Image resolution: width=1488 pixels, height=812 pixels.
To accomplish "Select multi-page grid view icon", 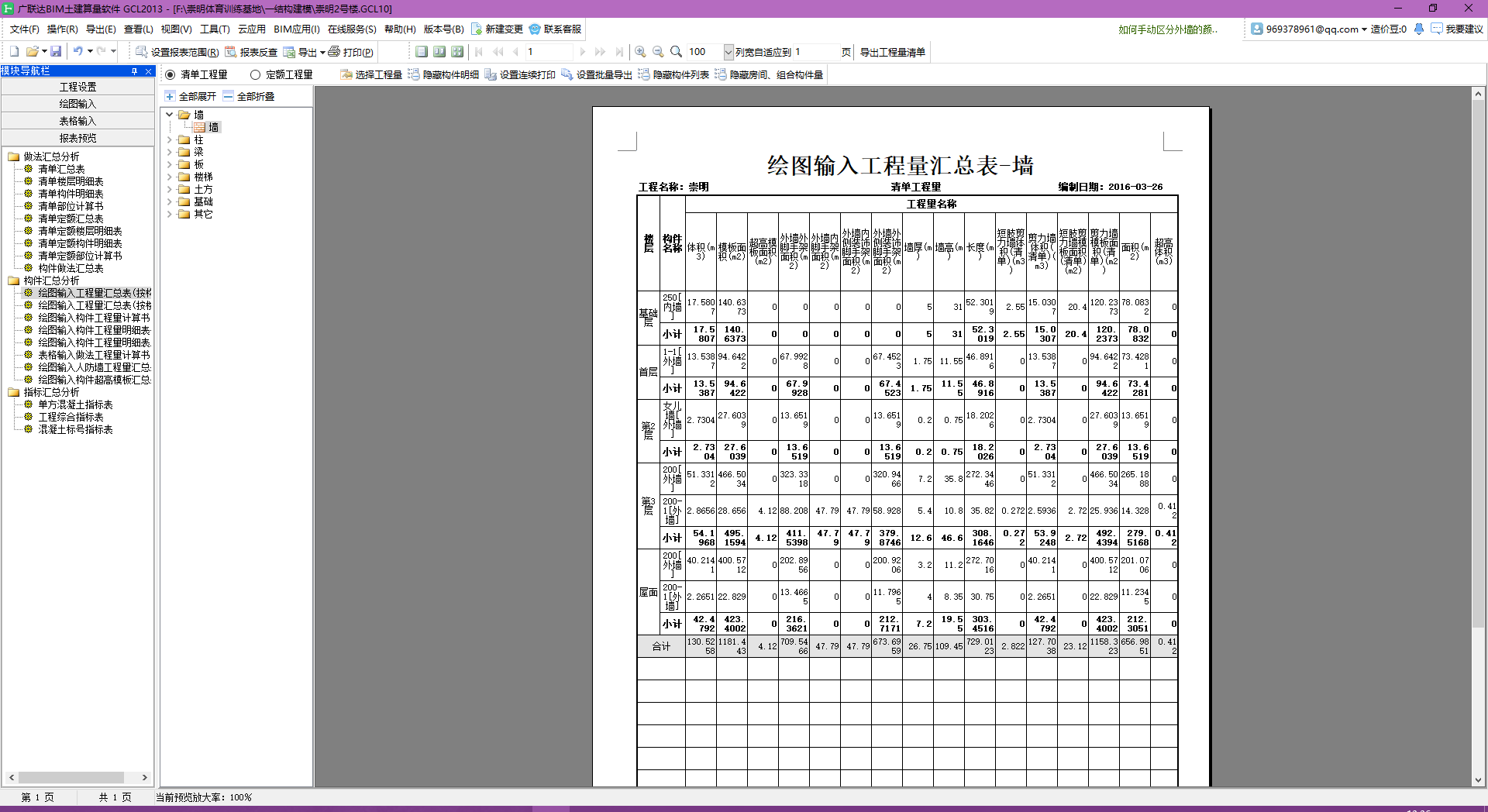I will pos(457,52).
